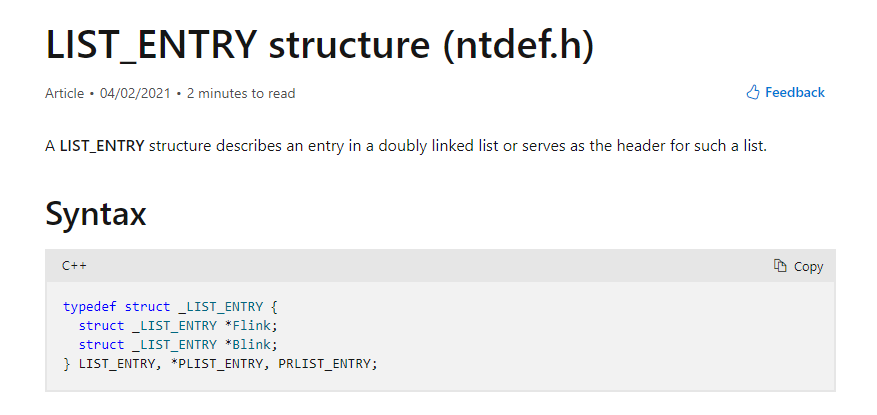The image size is (877, 415).
Task: Open the Feedback link
Action: click(x=785, y=92)
